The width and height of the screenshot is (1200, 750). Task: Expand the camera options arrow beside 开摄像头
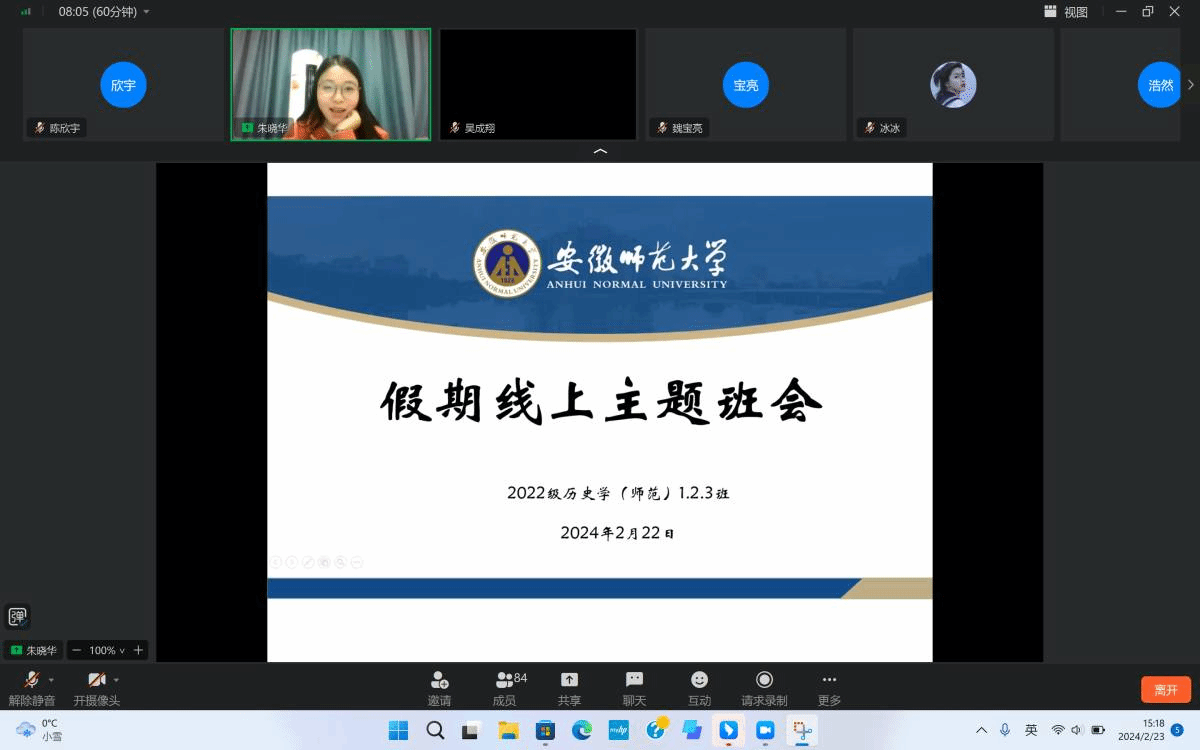coord(116,680)
